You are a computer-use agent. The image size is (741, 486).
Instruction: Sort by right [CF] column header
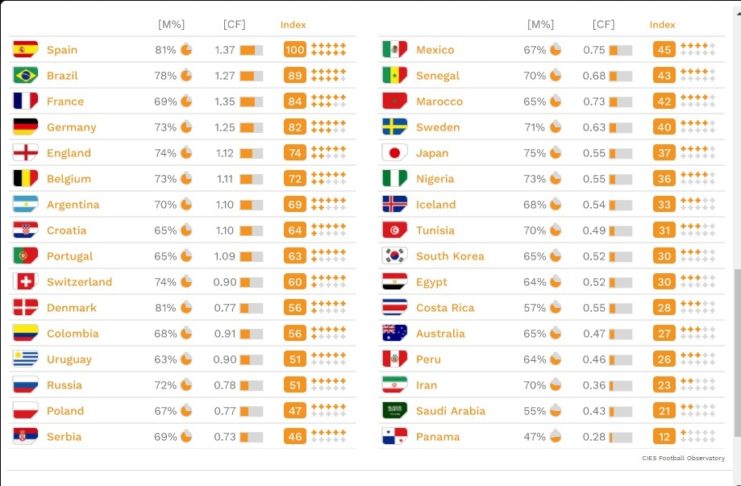click(603, 24)
